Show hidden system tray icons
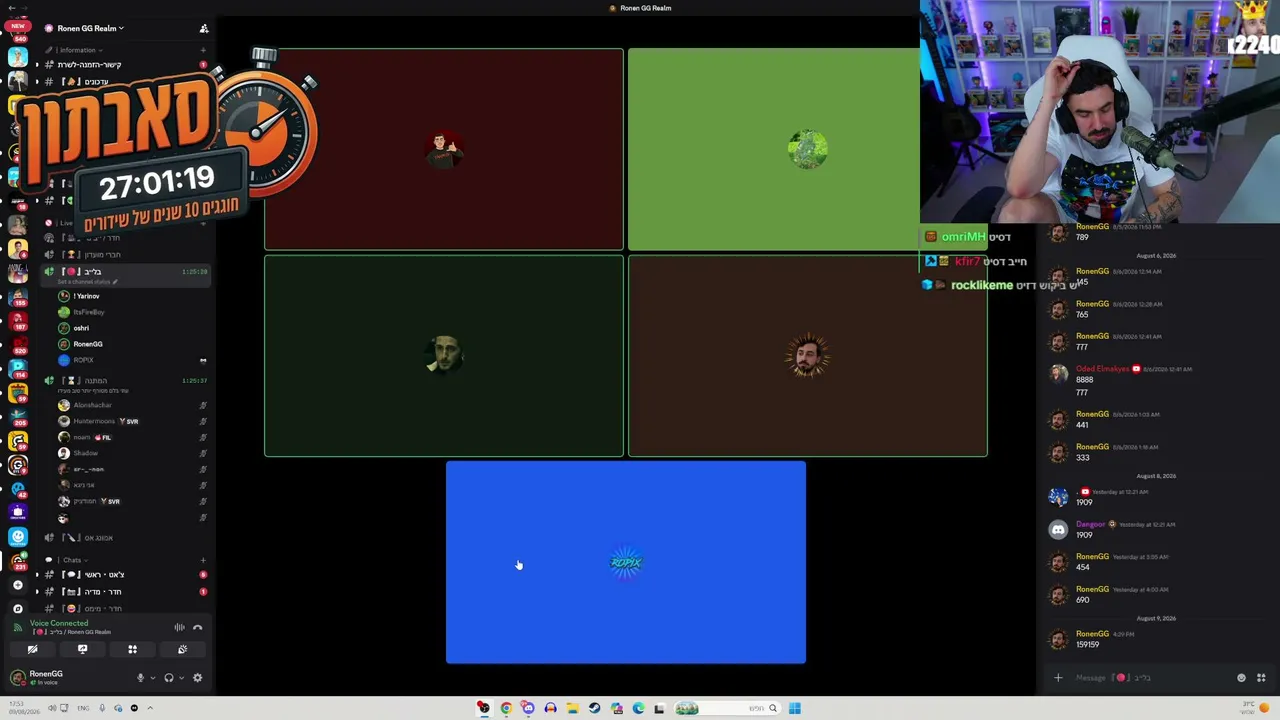Screen dimensions: 1280x720 [x=150, y=708]
